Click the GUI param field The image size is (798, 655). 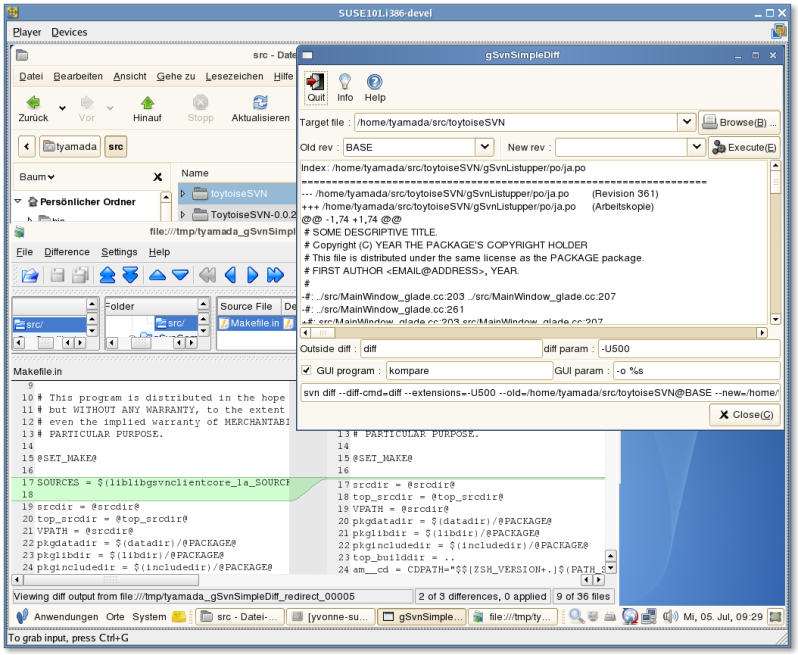(x=697, y=371)
